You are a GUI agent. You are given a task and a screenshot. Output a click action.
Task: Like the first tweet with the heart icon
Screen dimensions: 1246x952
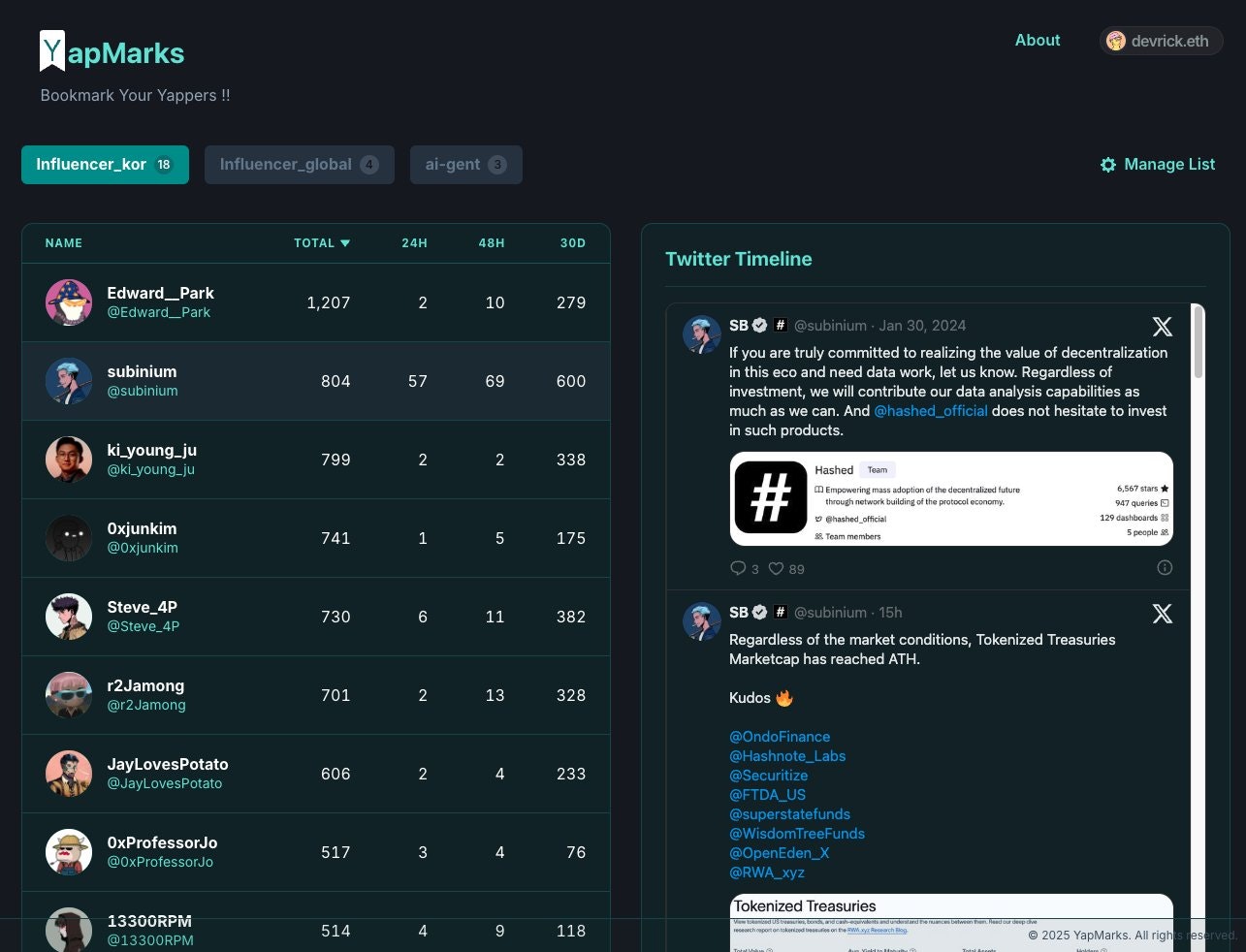click(x=776, y=568)
